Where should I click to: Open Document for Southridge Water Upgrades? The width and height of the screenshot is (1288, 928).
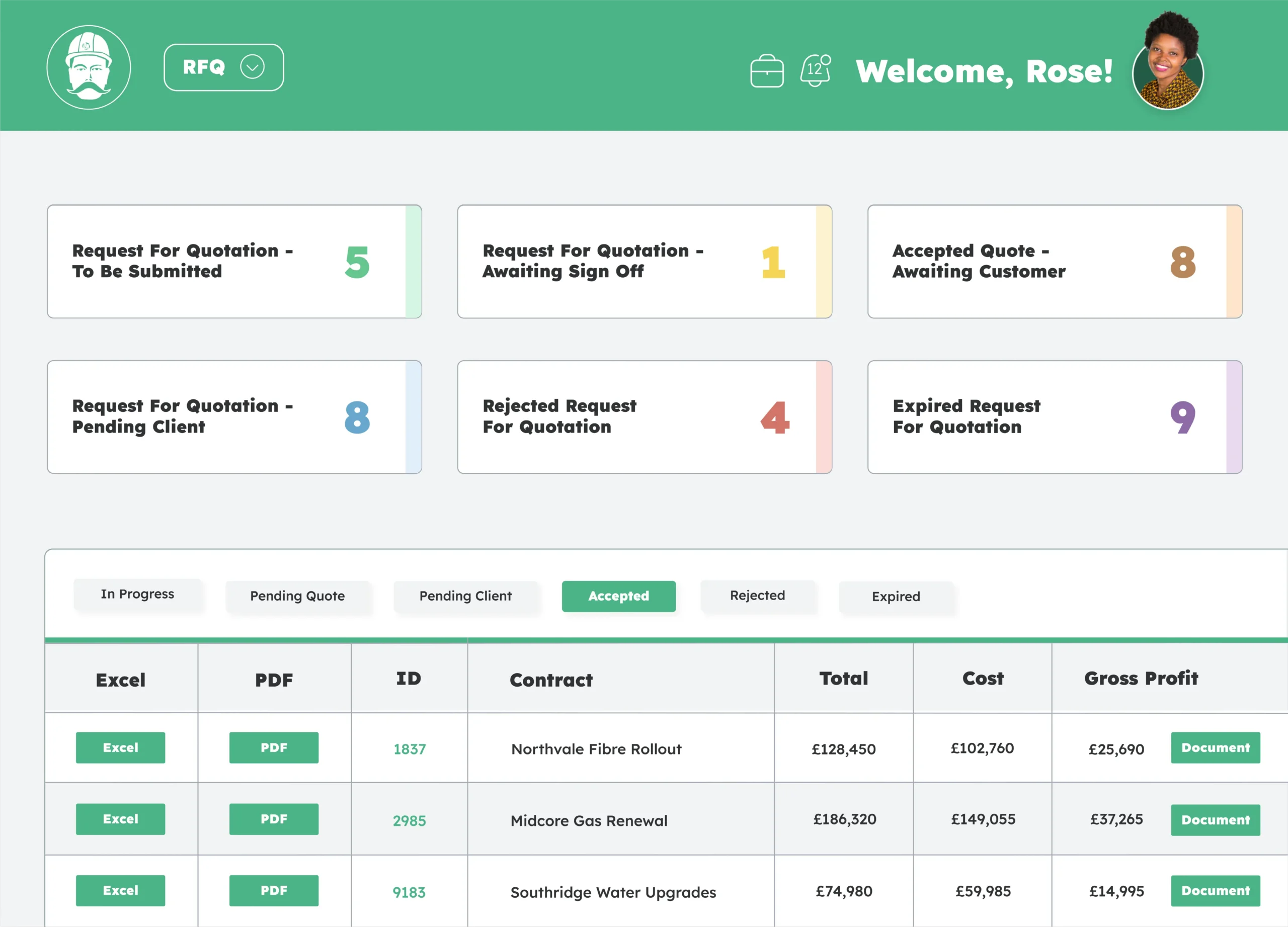pyautogui.click(x=1216, y=891)
